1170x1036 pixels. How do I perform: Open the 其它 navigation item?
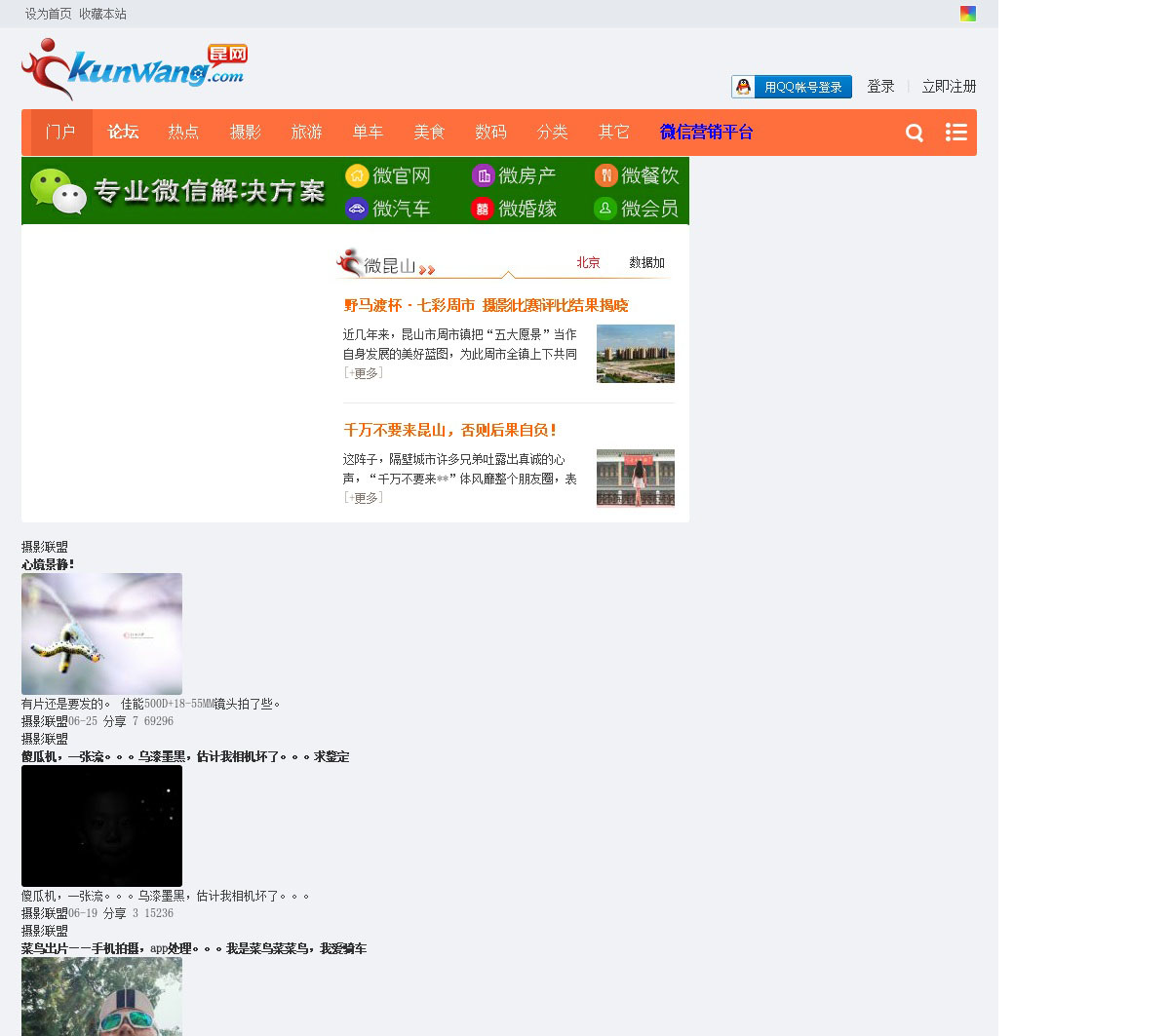614,133
